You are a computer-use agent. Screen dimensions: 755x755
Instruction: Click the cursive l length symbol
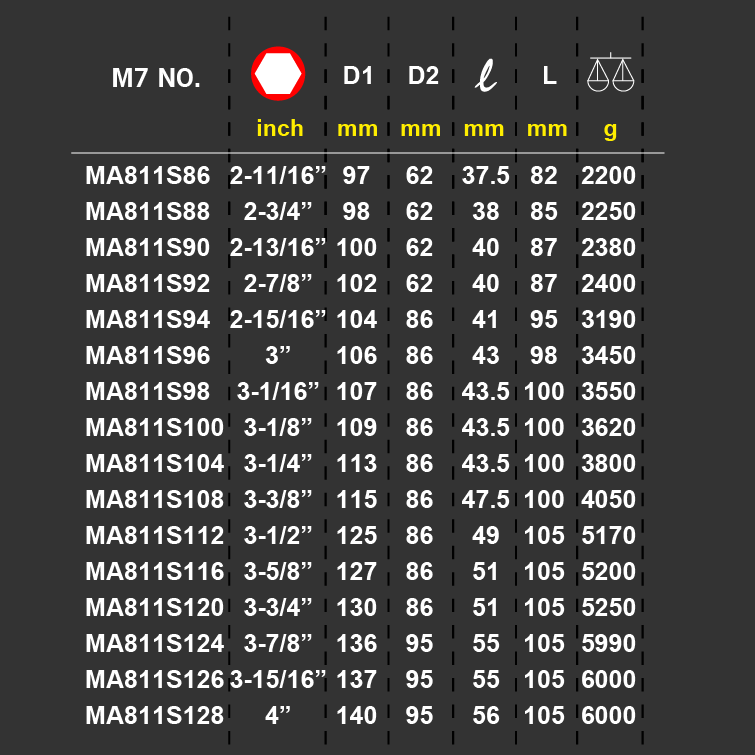click(486, 75)
